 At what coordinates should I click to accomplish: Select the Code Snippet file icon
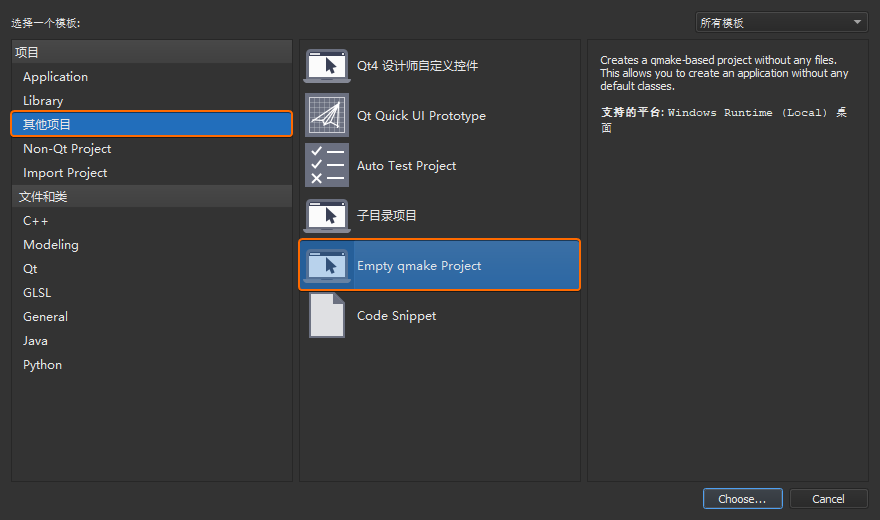(327, 316)
